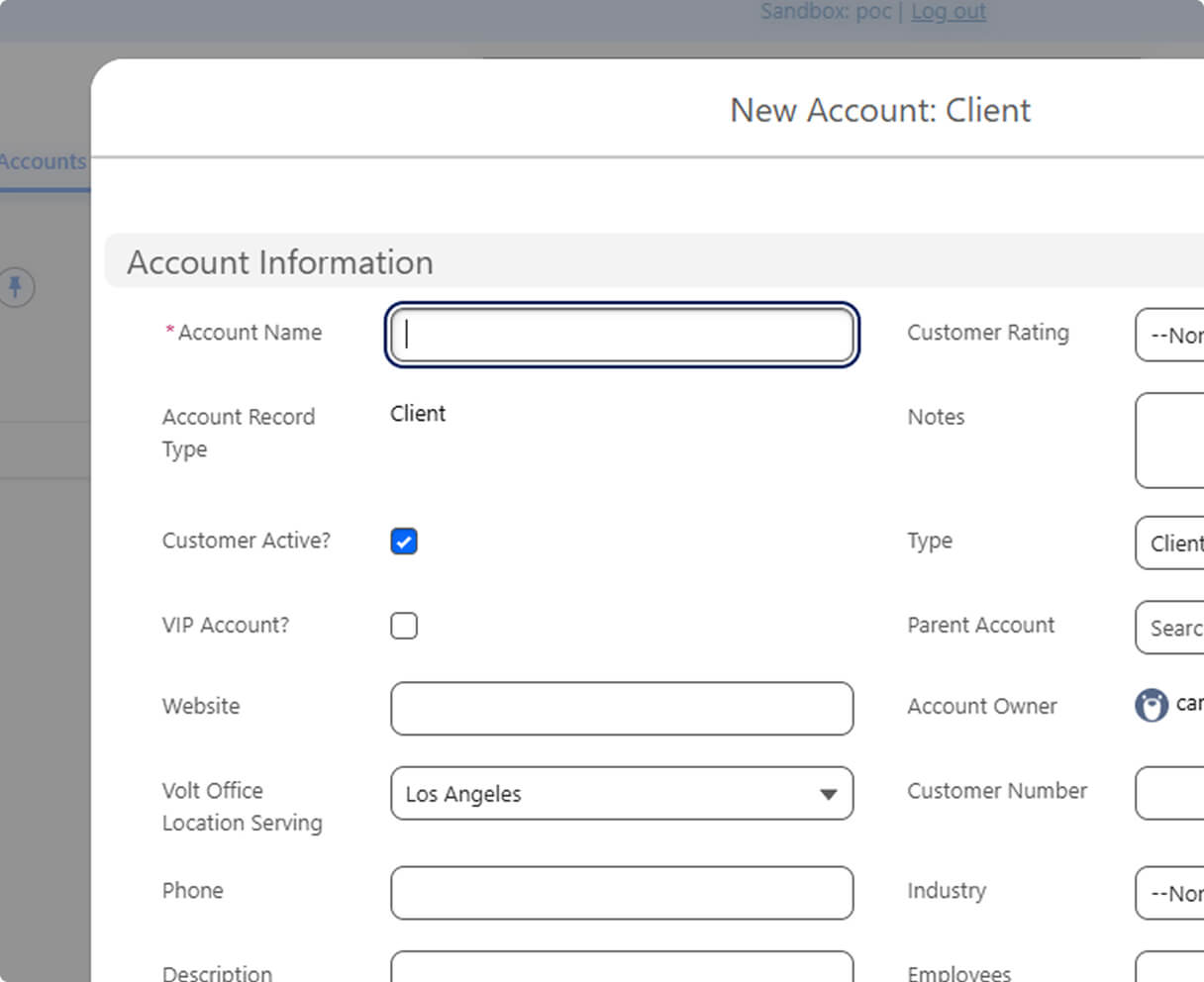Screen dimensions: 1204x982
Task: Click into the Account Name field
Action: [621, 335]
